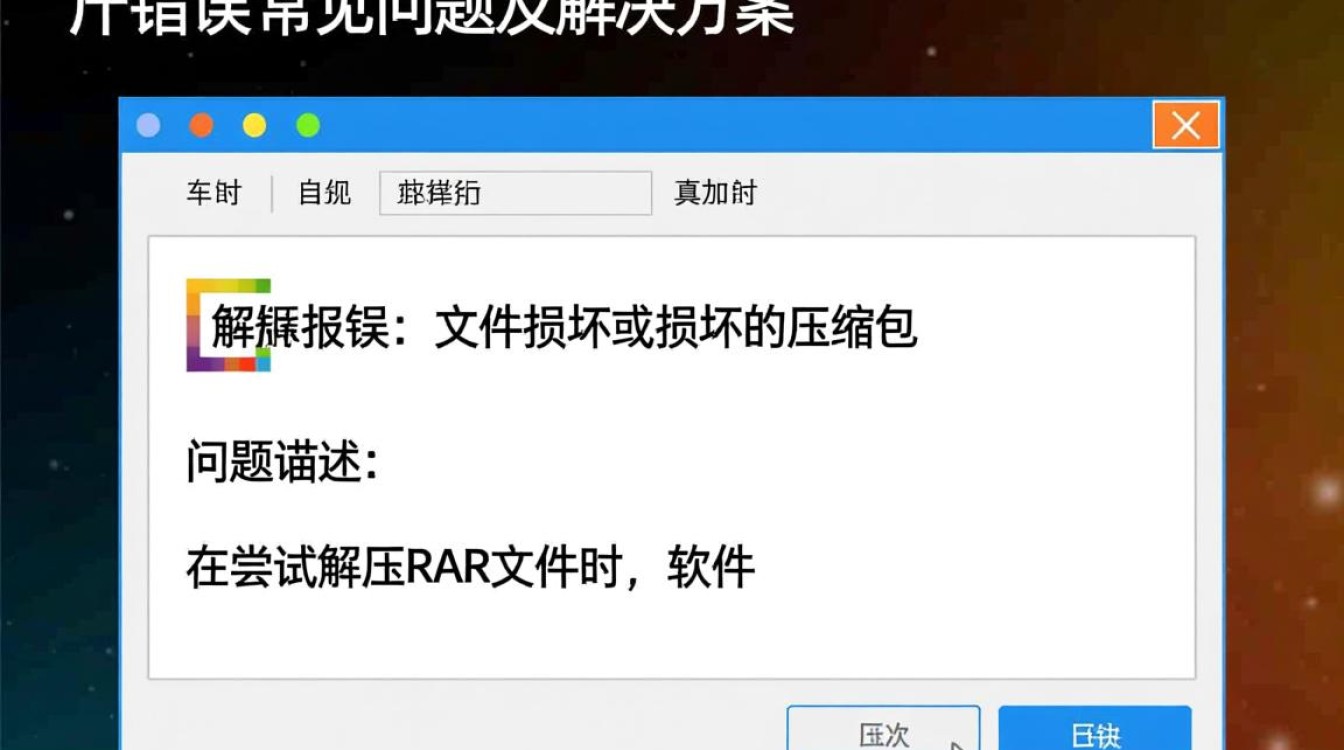This screenshot has width=1344, height=750.
Task: Select 真加衬 in the menu bar
Action: [x=713, y=193]
